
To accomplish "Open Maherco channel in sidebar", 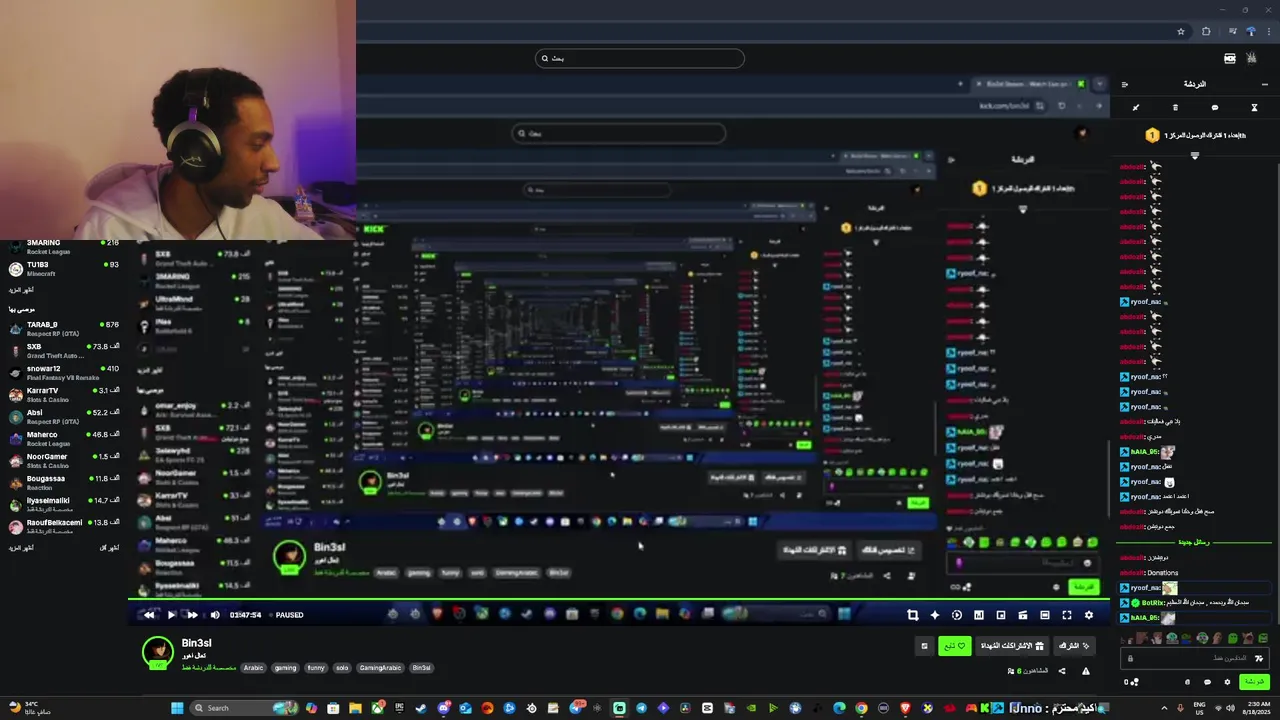I will [62, 439].
